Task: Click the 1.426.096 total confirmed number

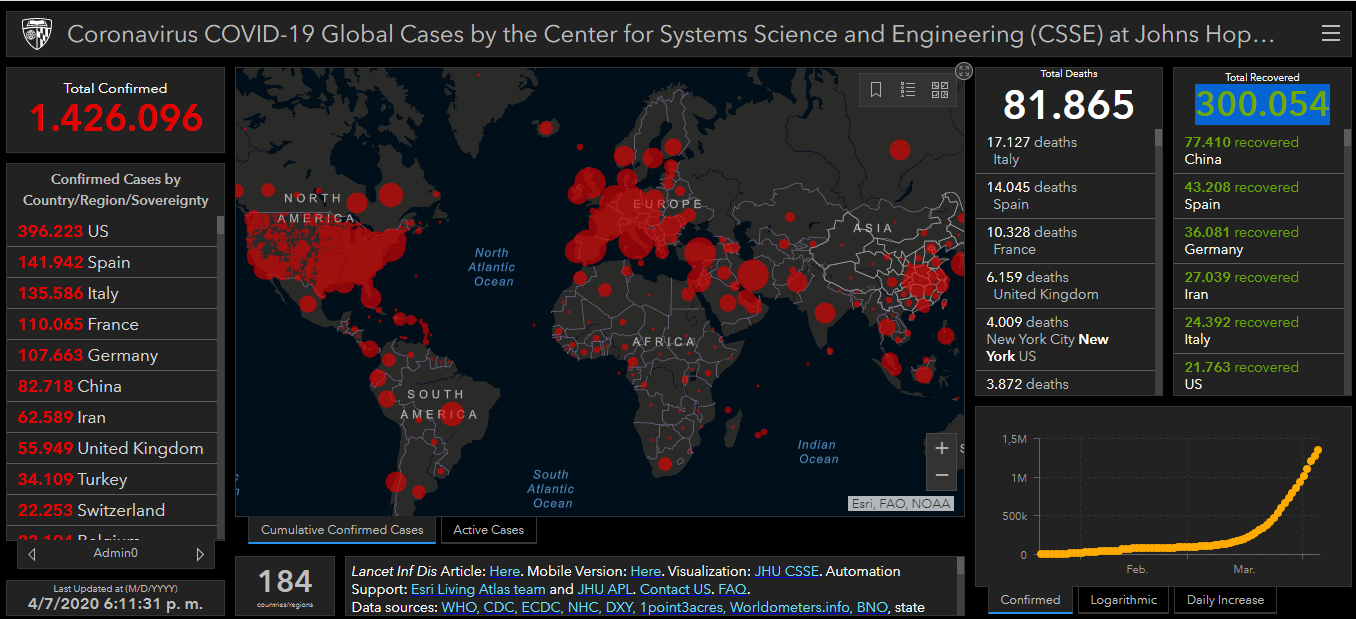Action: (116, 119)
